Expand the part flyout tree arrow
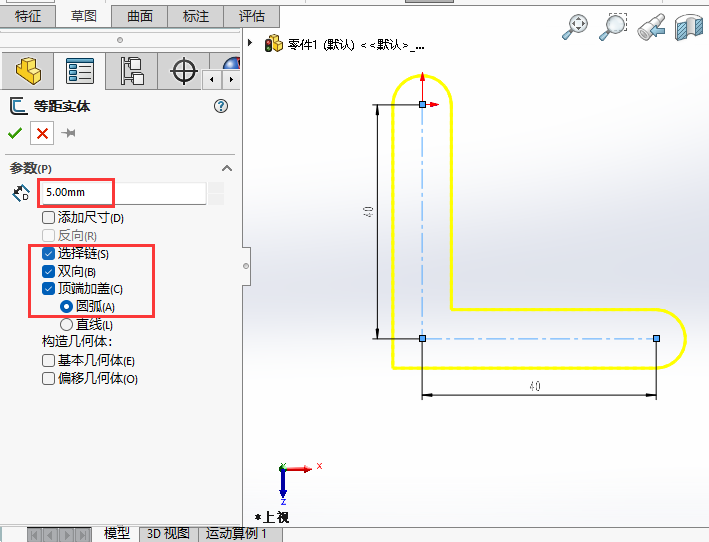Screen dimensions: 709x542 click(x=250, y=42)
